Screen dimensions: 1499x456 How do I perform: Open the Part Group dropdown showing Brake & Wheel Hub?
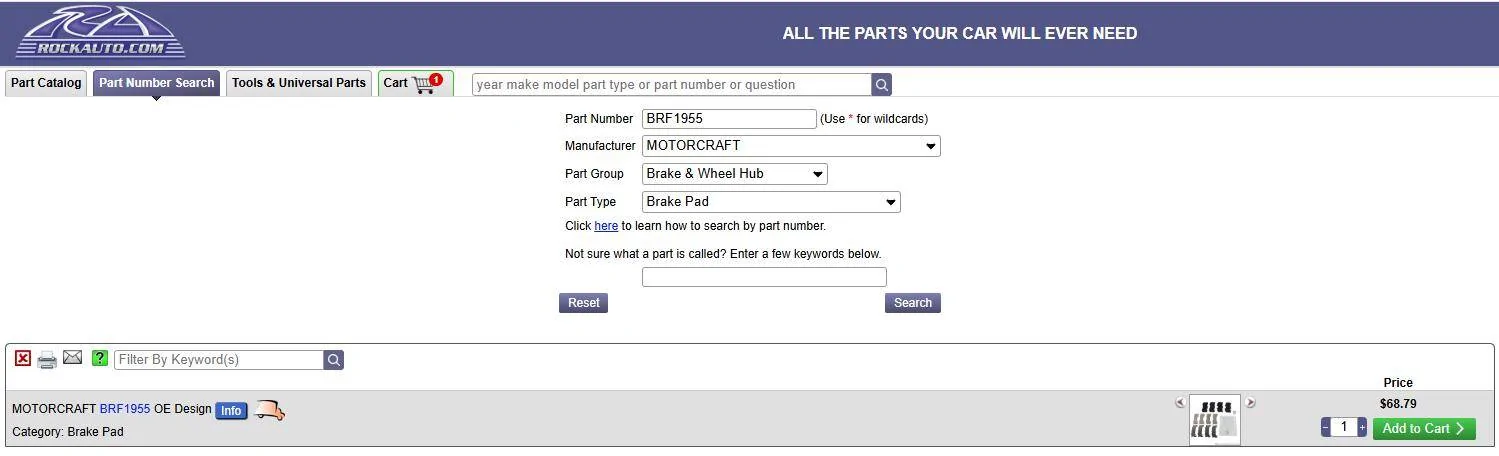pyautogui.click(x=735, y=174)
